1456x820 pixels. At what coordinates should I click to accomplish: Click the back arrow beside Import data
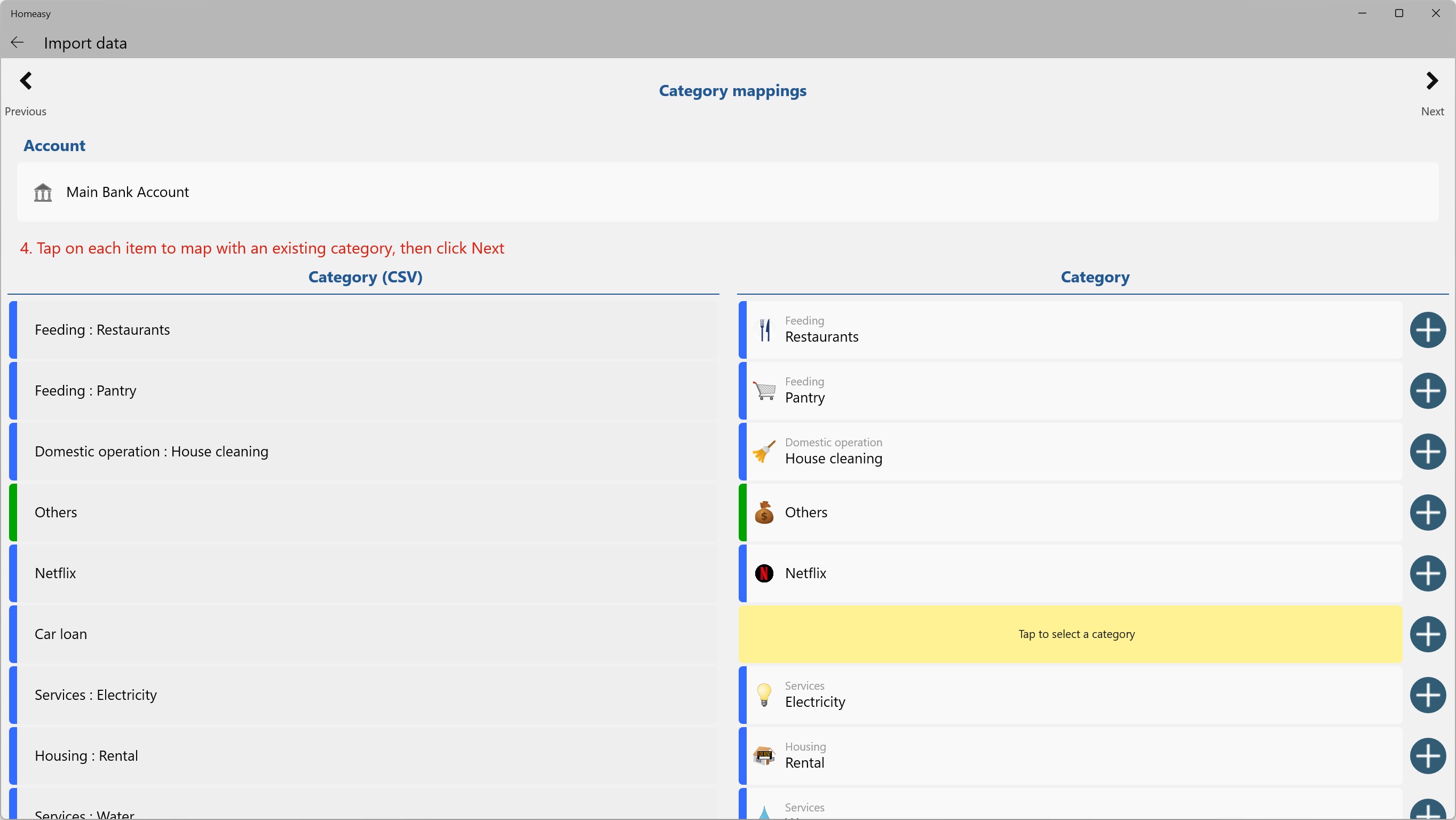click(x=18, y=42)
